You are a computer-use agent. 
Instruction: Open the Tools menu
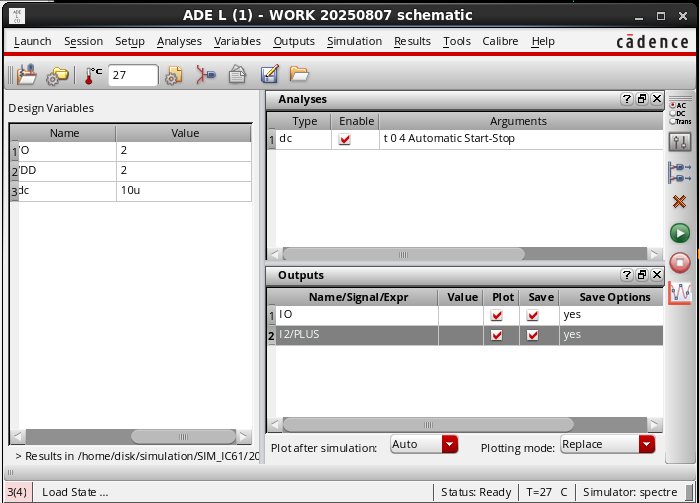457,41
